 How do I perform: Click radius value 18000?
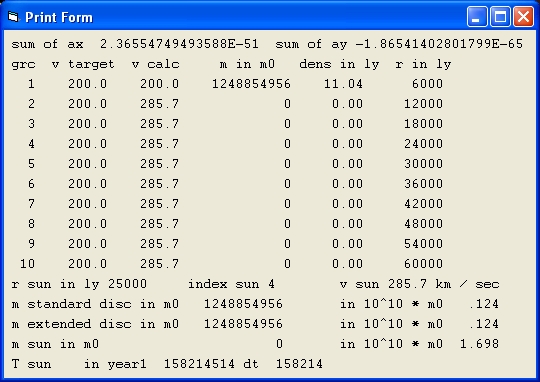[423, 124]
